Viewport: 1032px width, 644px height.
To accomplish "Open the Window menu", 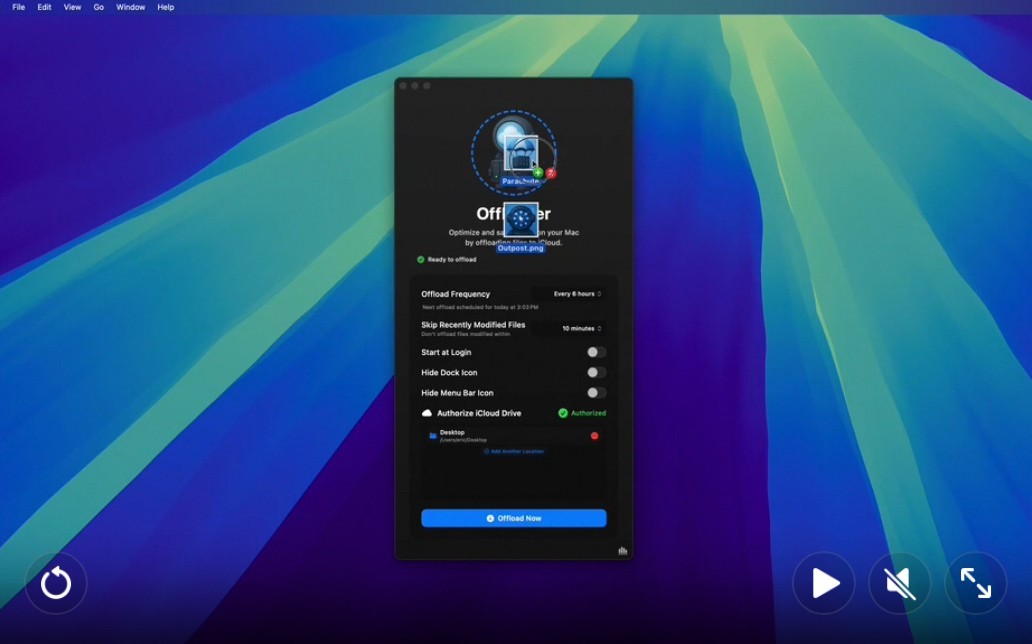I will 130,7.
